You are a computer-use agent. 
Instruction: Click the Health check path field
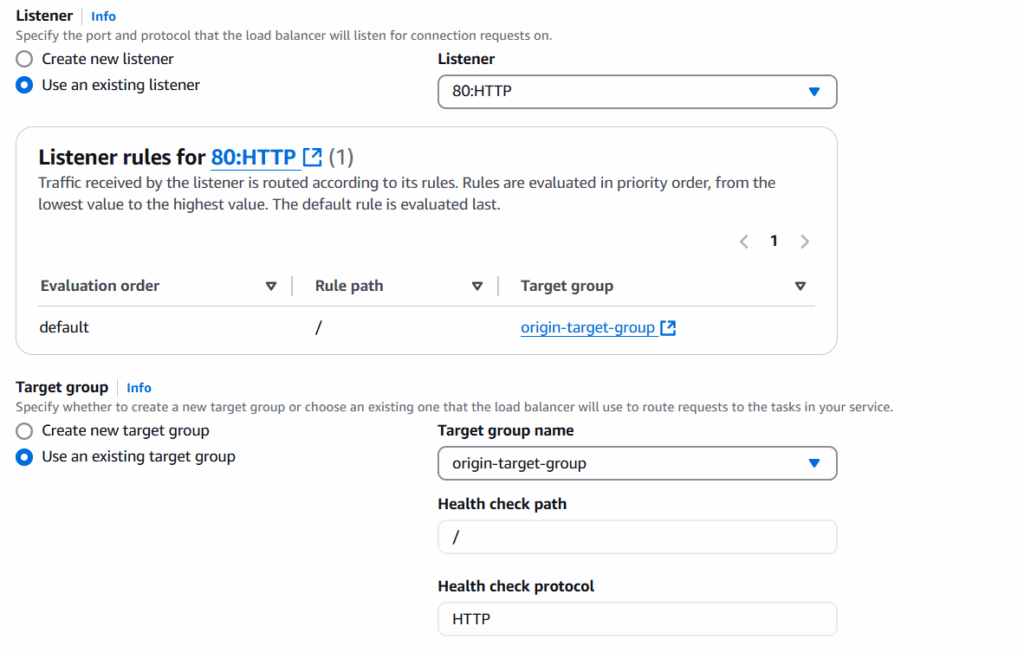pyautogui.click(x=637, y=537)
